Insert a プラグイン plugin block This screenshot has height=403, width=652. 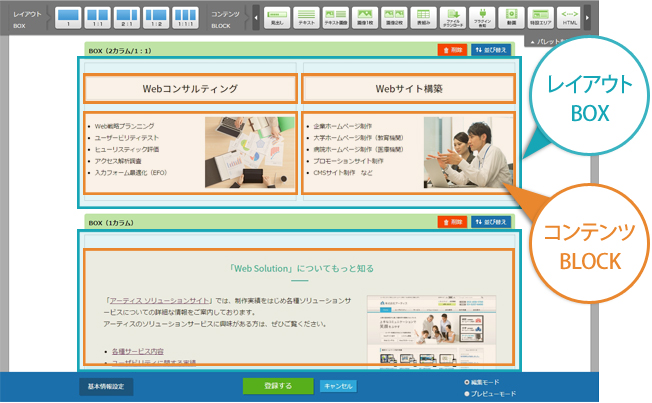[482, 18]
